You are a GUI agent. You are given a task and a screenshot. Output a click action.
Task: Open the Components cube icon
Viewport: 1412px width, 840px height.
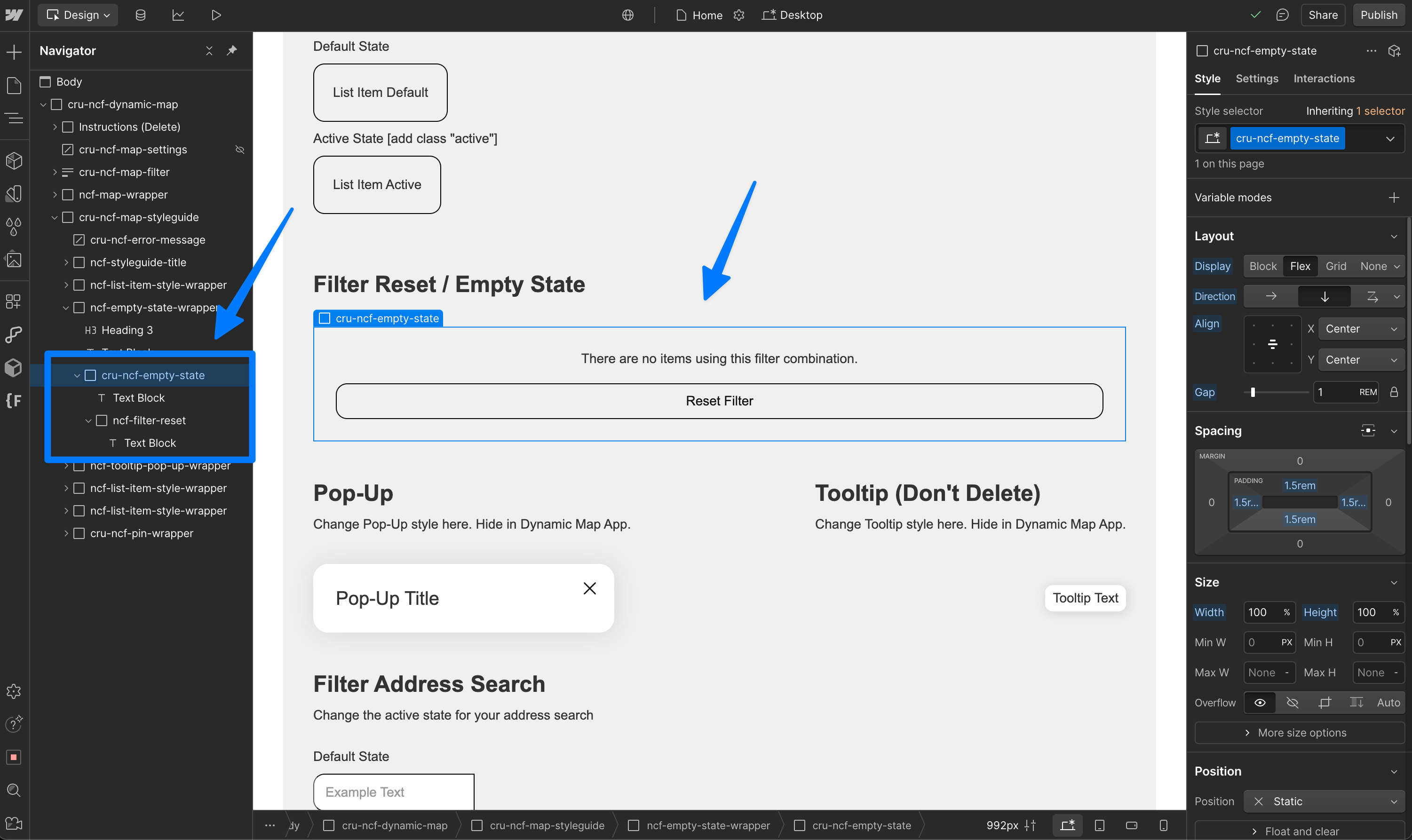point(14,161)
